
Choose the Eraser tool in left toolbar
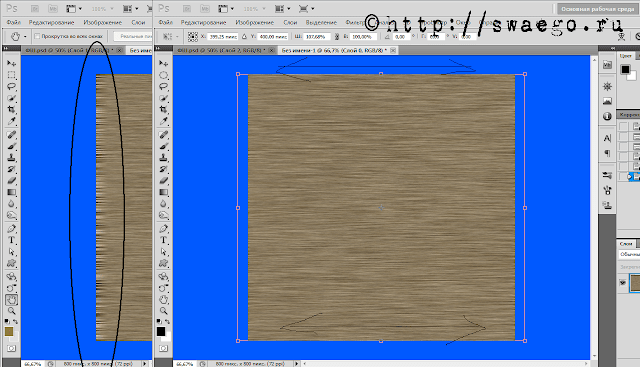click(11, 180)
